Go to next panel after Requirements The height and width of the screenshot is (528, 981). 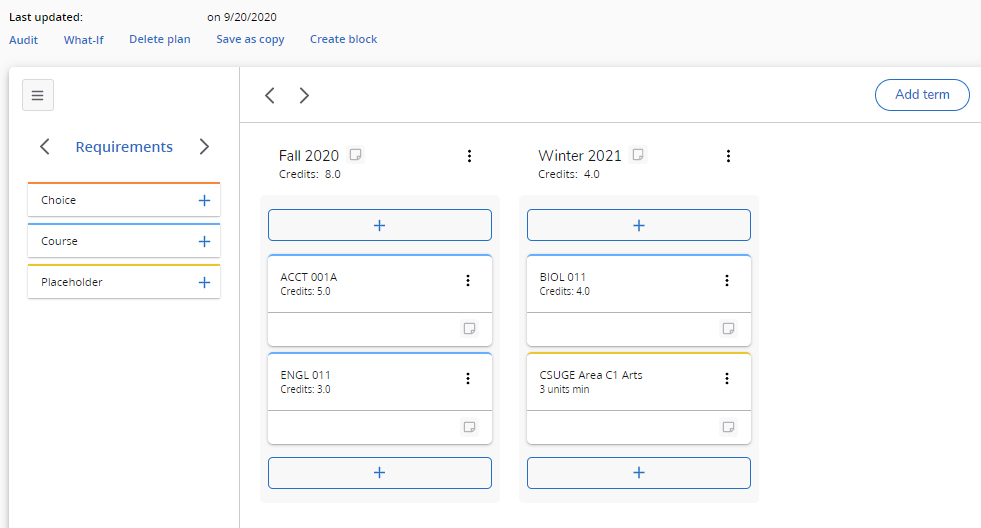204,147
